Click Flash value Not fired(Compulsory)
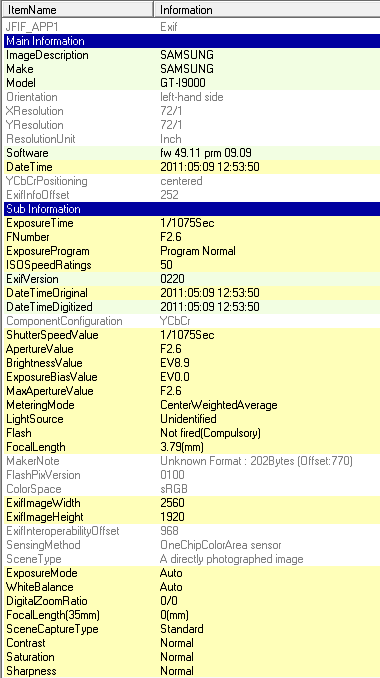The width and height of the screenshot is (380, 678). tap(211, 433)
